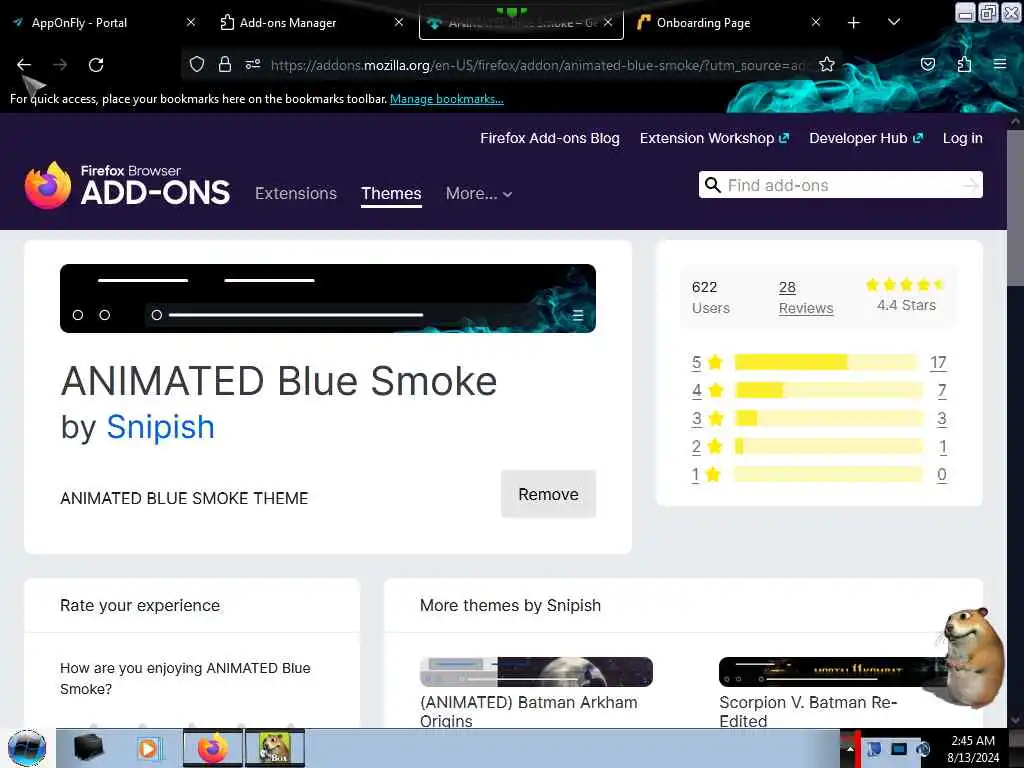Viewport: 1024px width, 768px height.
Task: Open Extension Workshop link
Action: click(x=714, y=138)
